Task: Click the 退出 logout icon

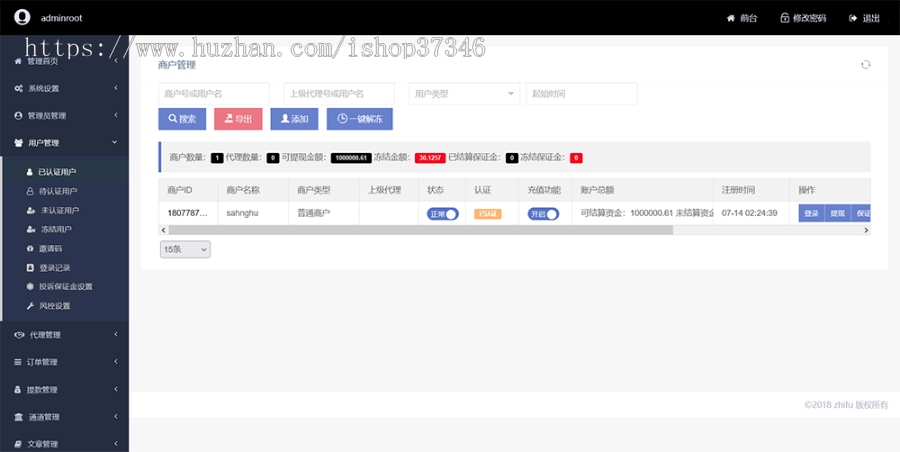Action: [x=853, y=18]
